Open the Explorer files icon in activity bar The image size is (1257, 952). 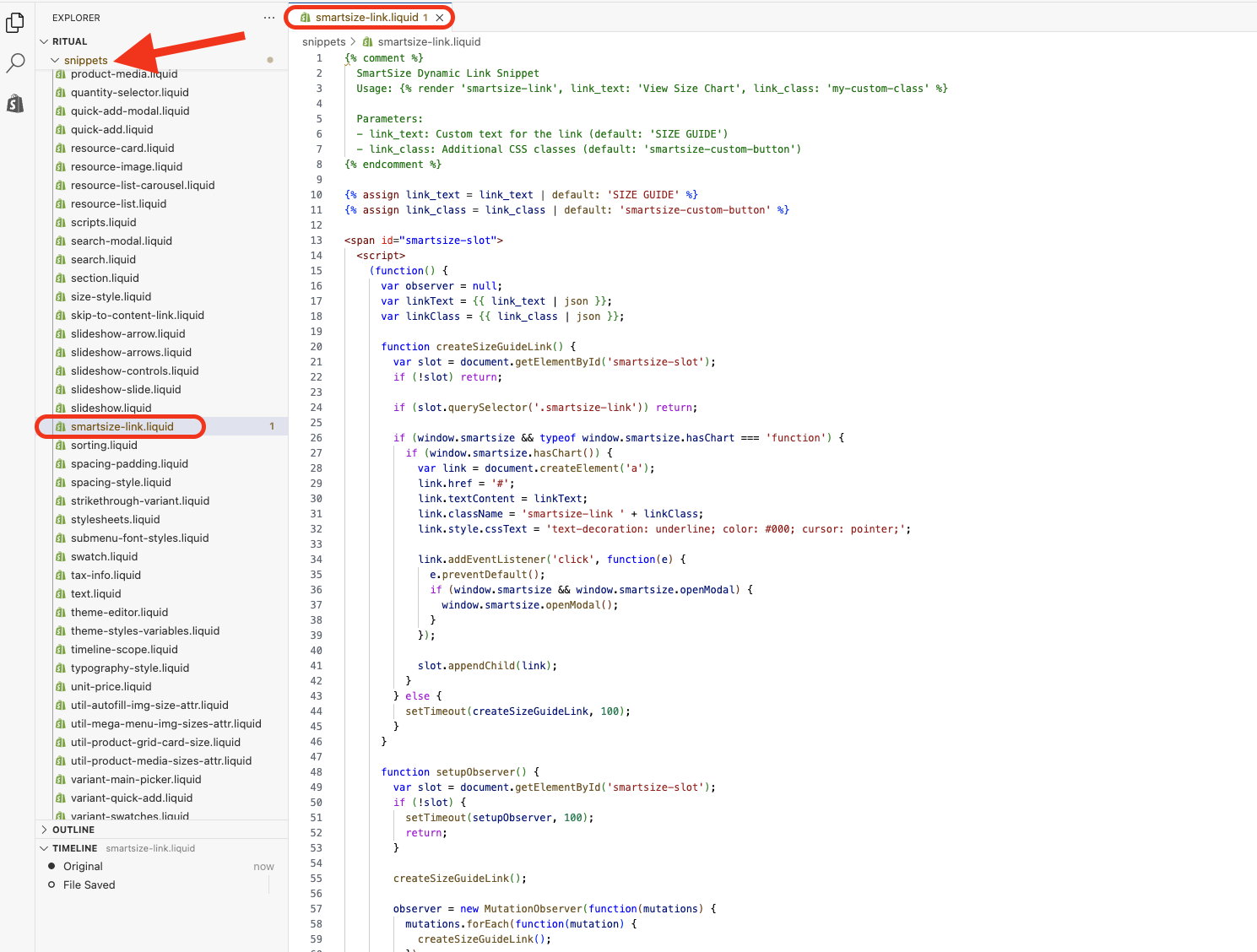15,23
